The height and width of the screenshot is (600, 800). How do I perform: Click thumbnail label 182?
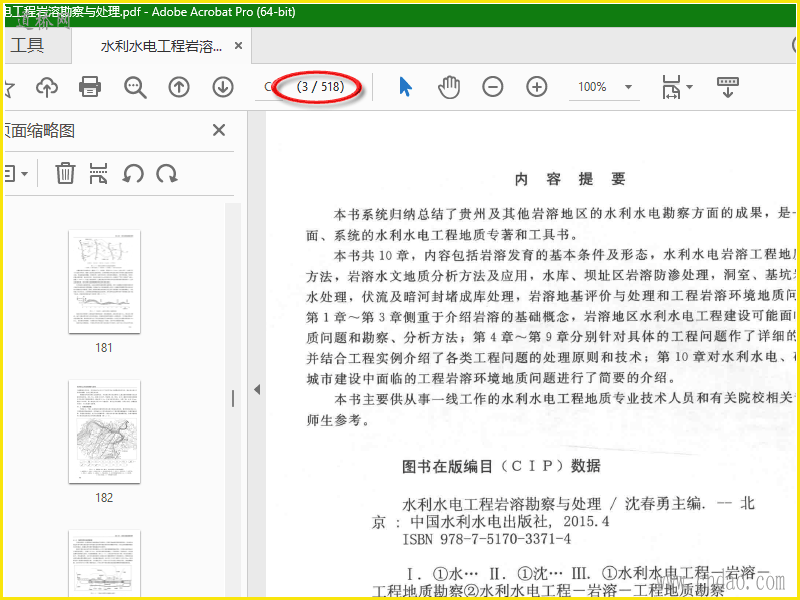(x=104, y=498)
